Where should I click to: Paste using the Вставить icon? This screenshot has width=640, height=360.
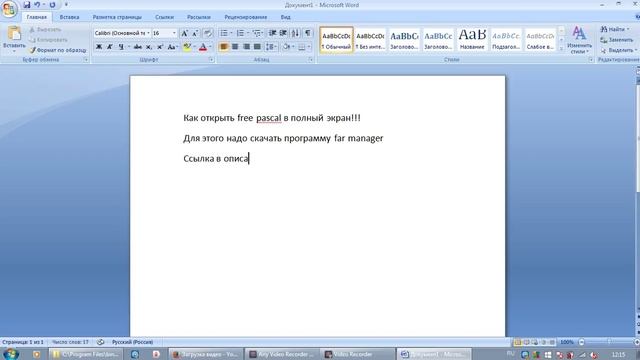click(14, 34)
